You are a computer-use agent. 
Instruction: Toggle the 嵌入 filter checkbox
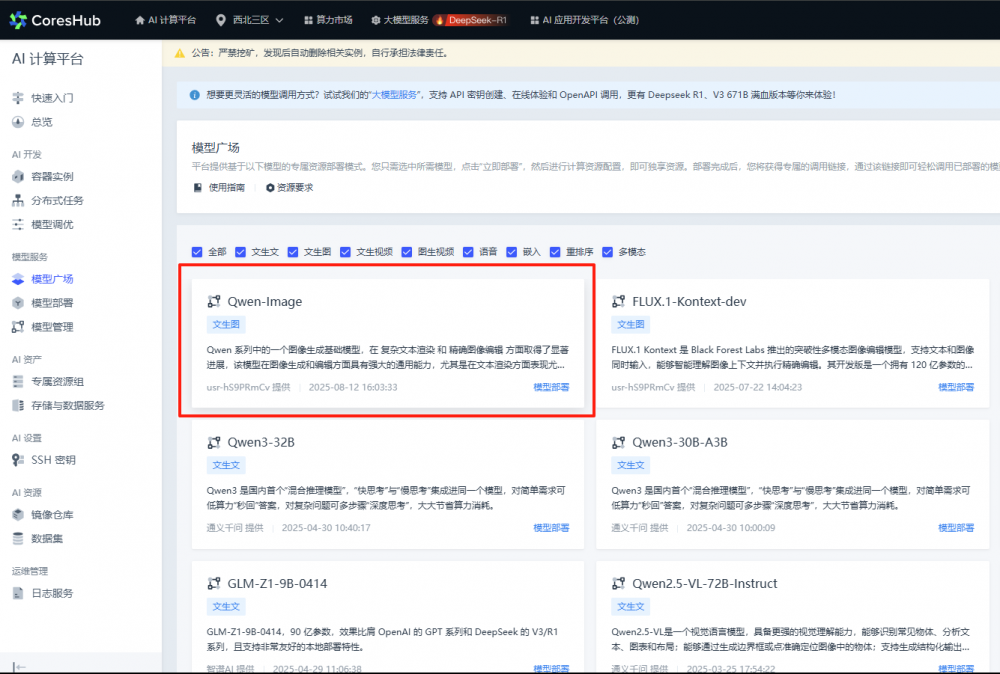click(511, 252)
